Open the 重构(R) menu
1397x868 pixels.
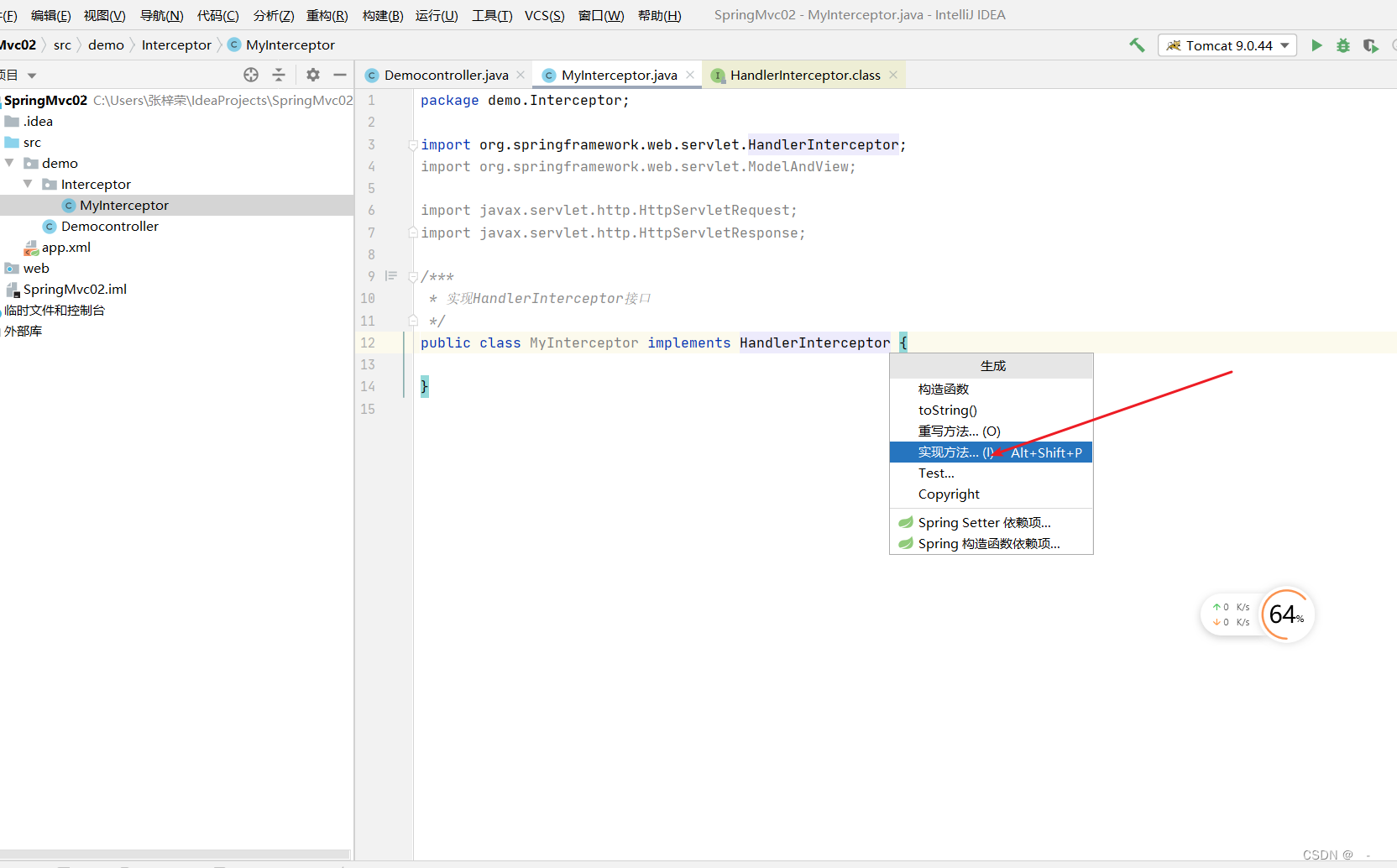[327, 15]
